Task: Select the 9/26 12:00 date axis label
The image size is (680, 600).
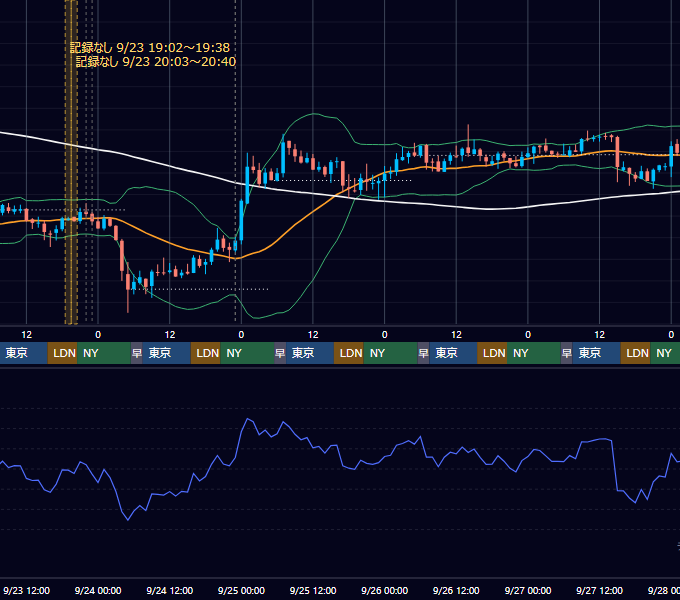Action: tap(456, 590)
